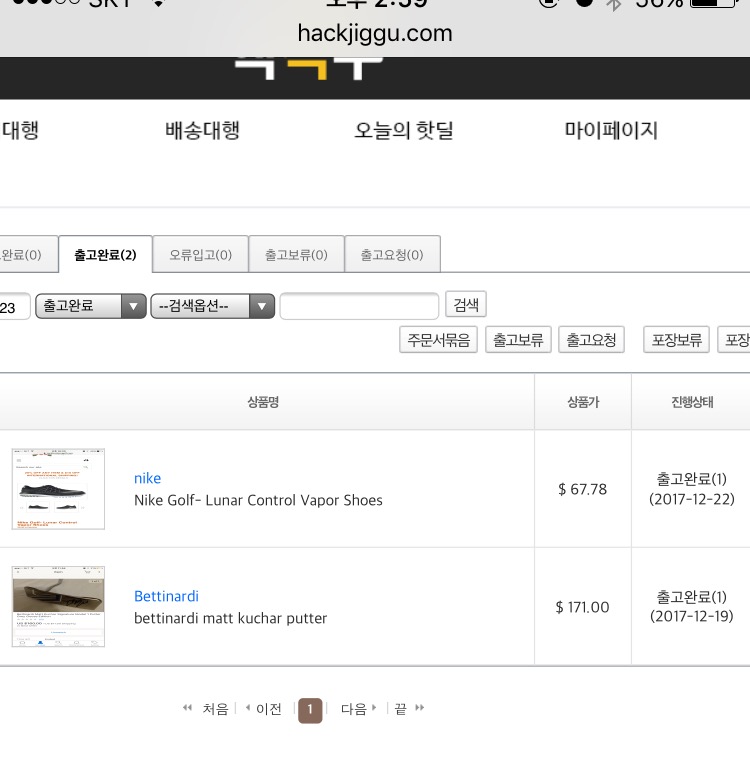Switch to the 오류입고(0) tab

click(x=200, y=255)
